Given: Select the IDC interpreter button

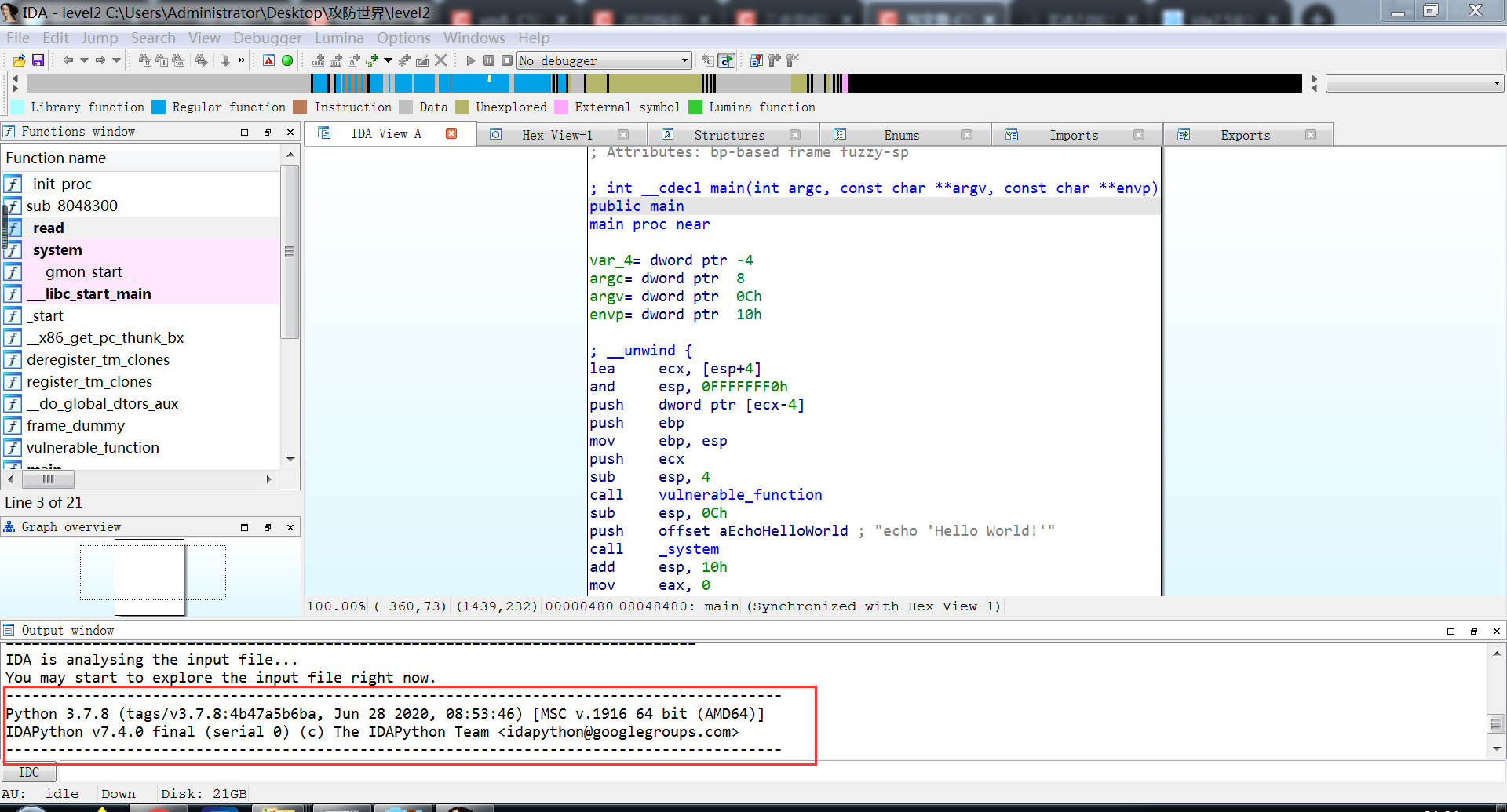Looking at the screenshot, I should 29,772.
